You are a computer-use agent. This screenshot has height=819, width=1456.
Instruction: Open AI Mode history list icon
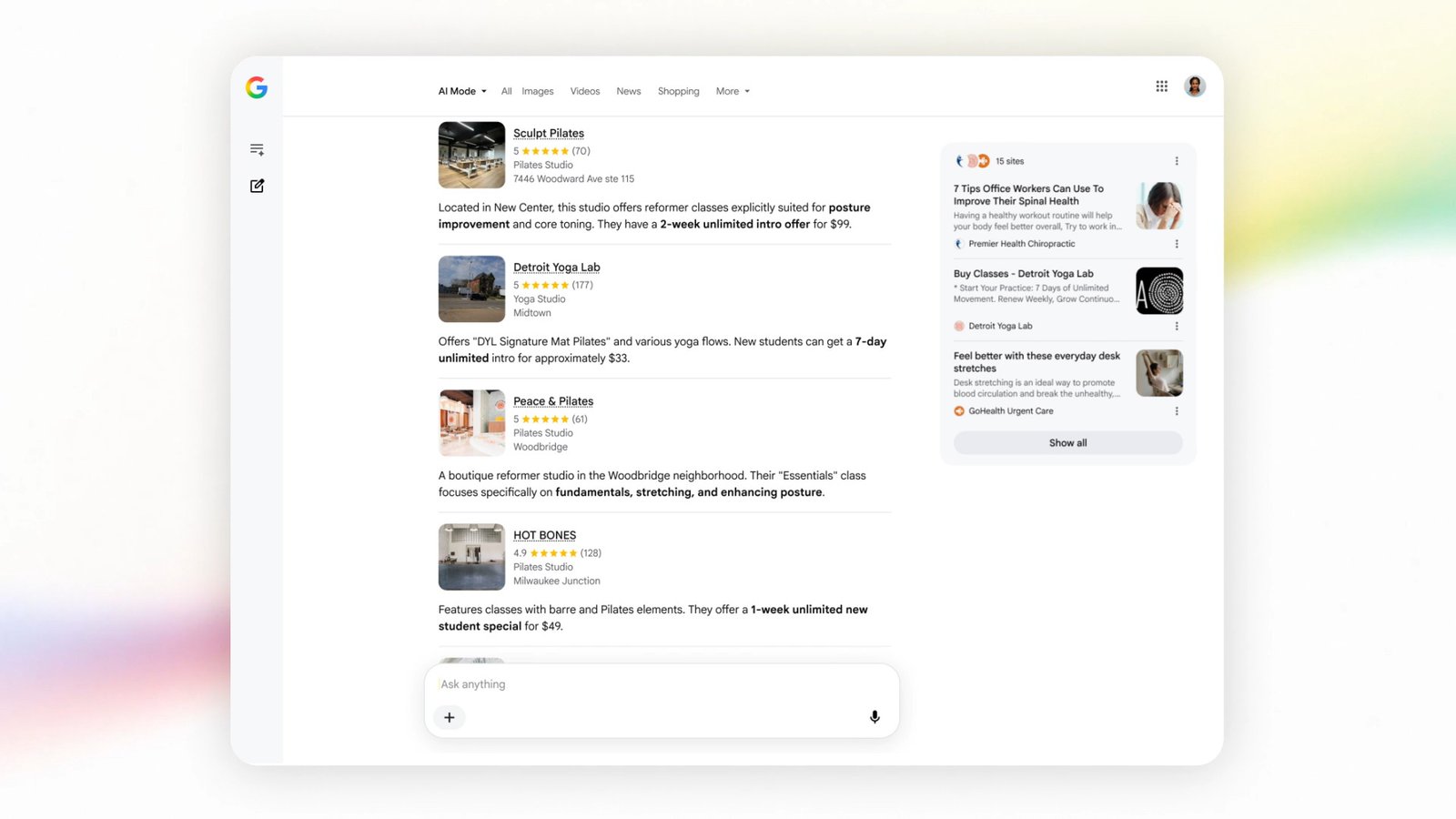[257, 149]
